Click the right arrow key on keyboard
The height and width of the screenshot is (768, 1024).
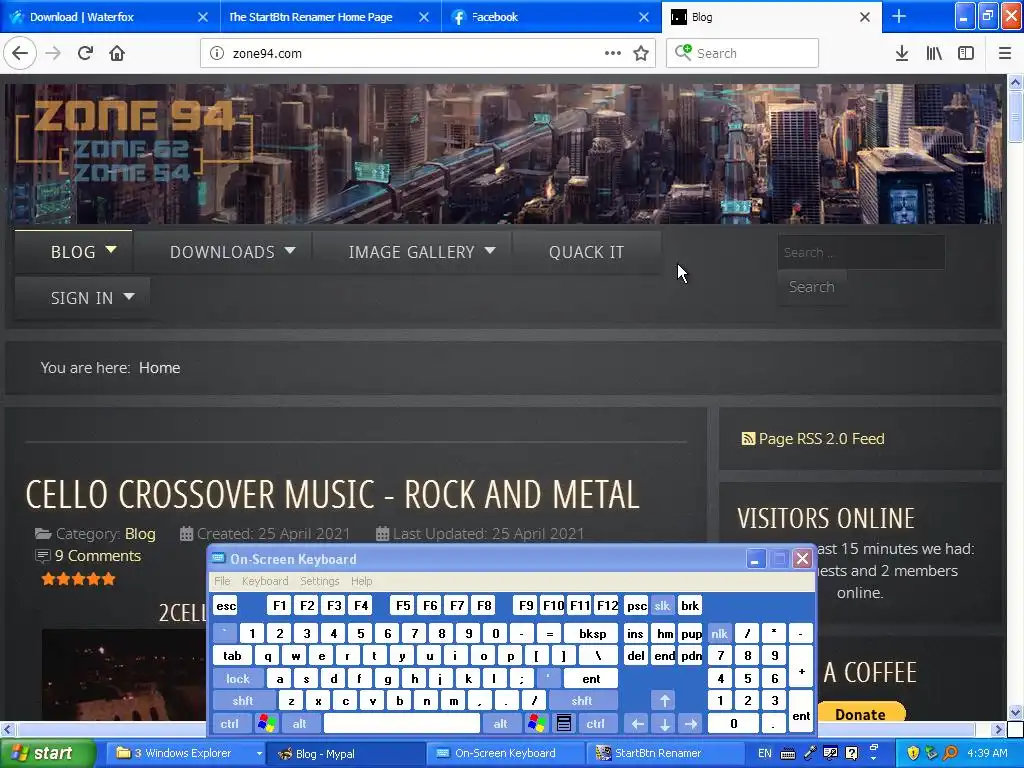691,724
